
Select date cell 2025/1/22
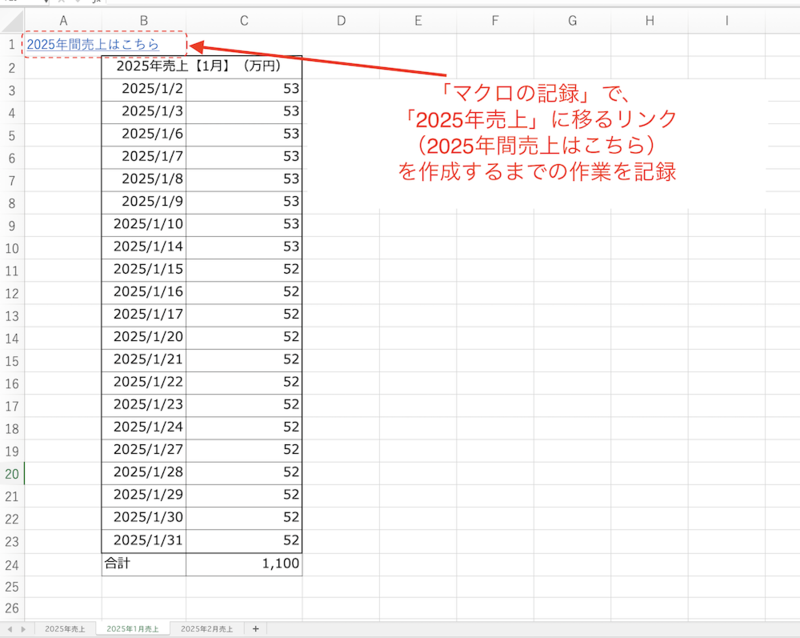click(x=144, y=382)
